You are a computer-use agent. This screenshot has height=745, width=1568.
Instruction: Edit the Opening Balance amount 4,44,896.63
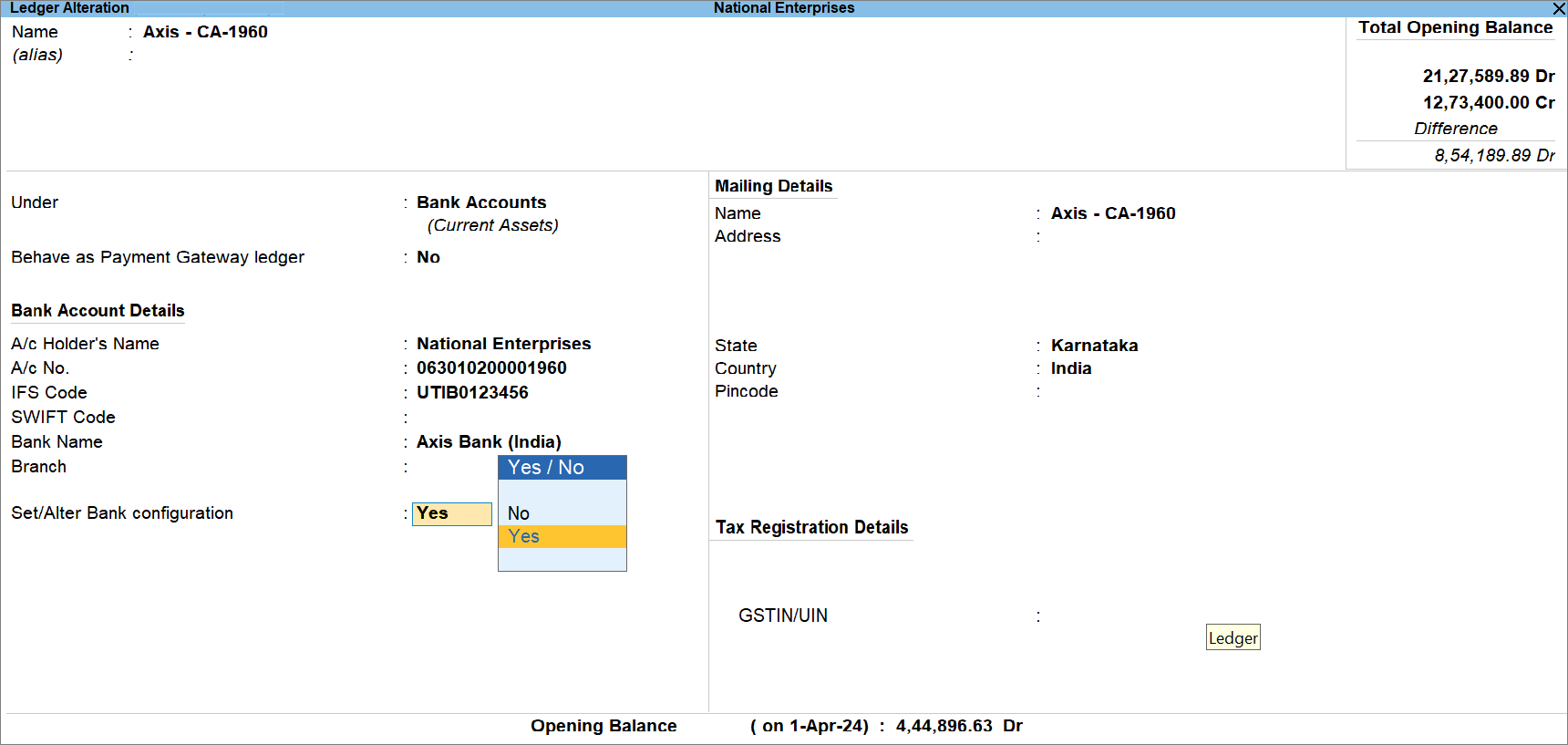click(x=944, y=726)
